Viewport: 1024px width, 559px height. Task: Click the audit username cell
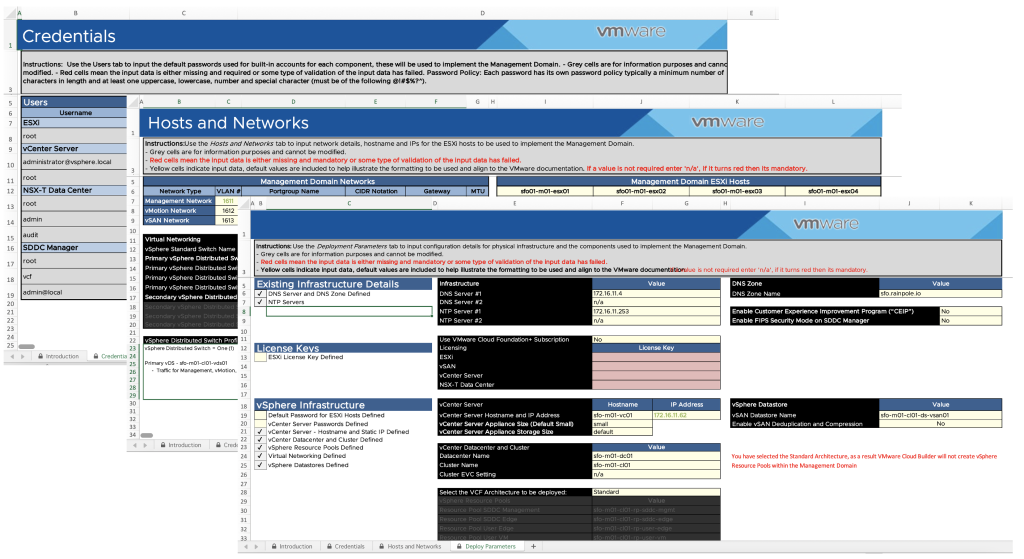coord(74,235)
